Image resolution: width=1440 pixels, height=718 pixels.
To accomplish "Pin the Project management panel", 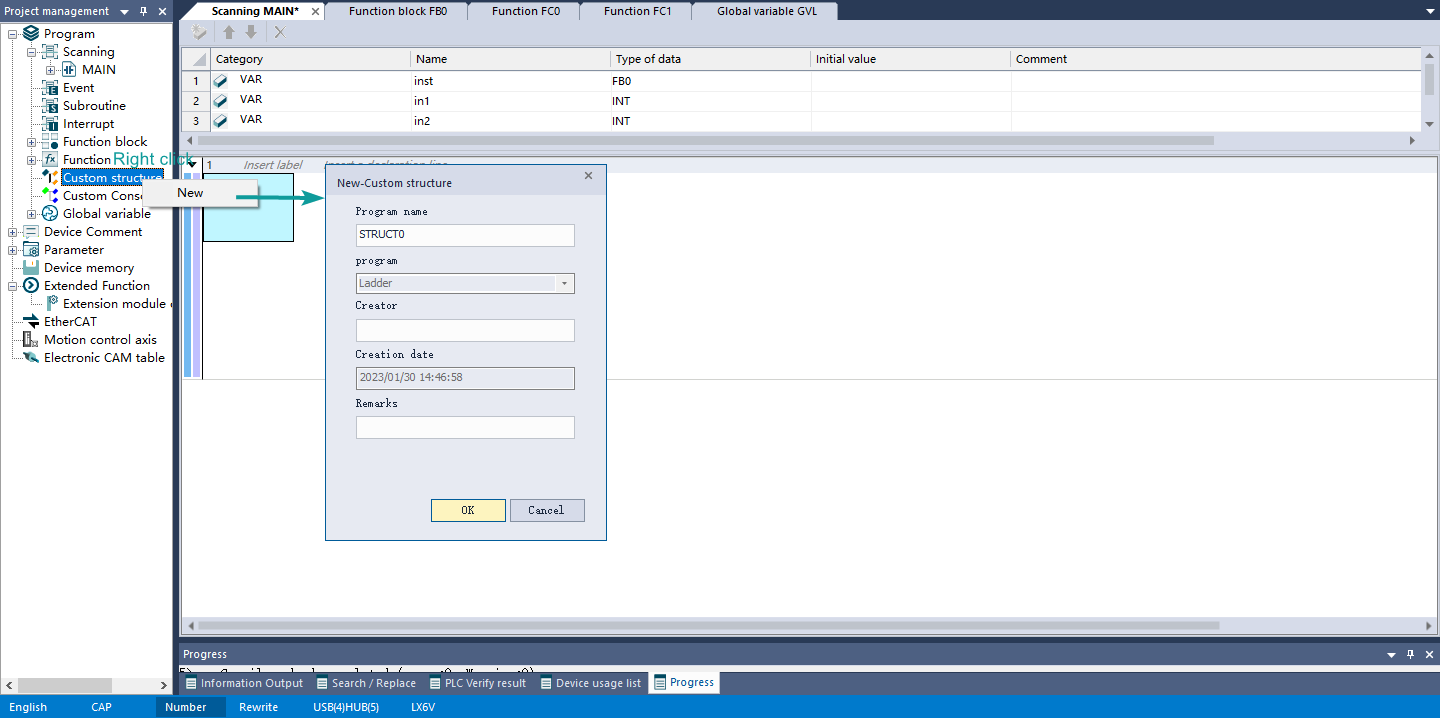I will [143, 11].
